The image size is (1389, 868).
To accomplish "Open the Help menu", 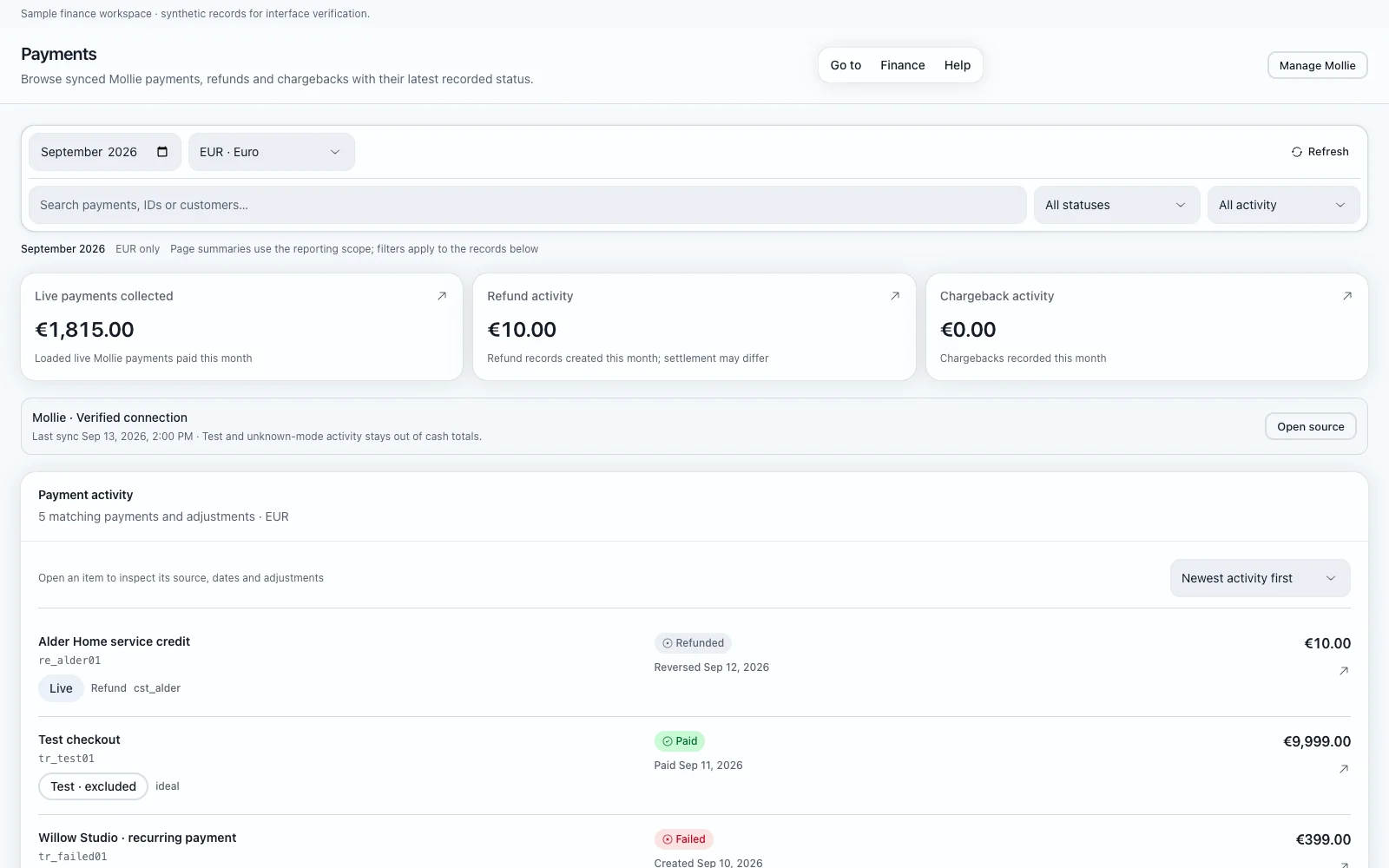I will [958, 65].
